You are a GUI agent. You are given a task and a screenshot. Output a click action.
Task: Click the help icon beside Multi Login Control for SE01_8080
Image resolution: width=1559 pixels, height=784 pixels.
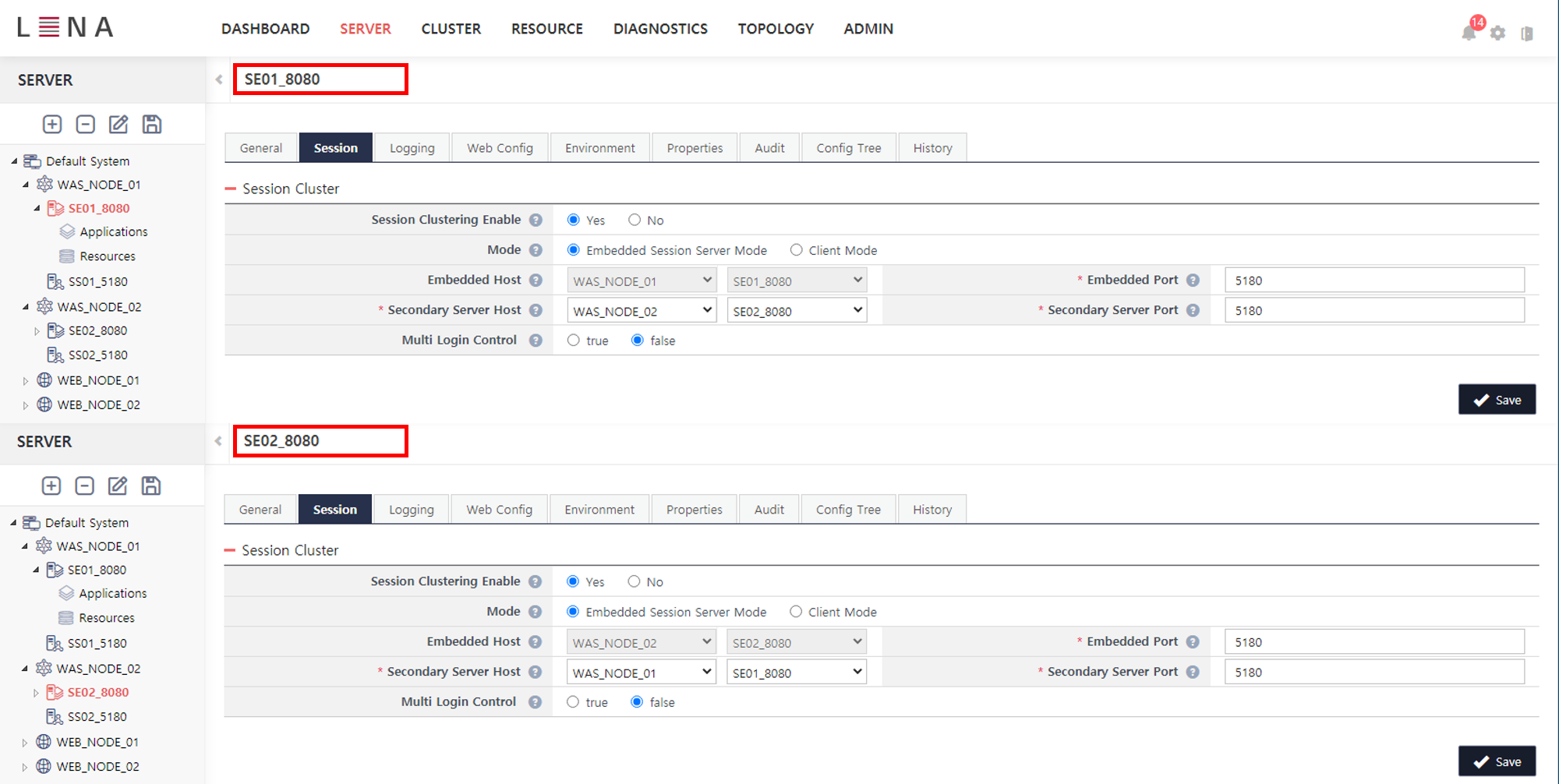point(536,341)
